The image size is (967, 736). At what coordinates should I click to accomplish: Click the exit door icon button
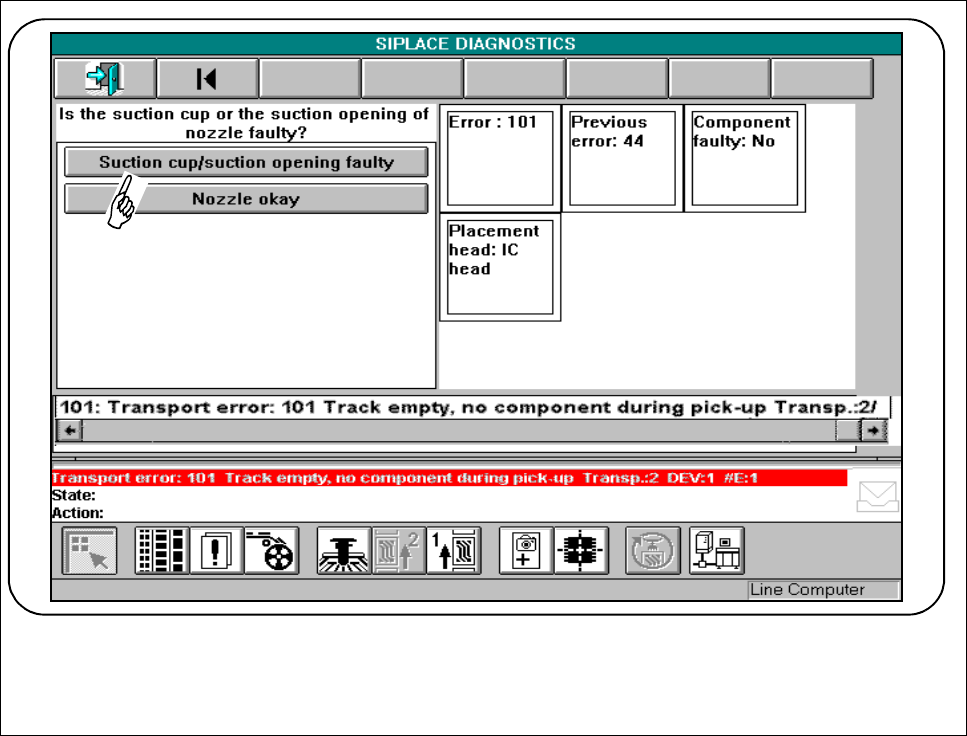(105, 78)
